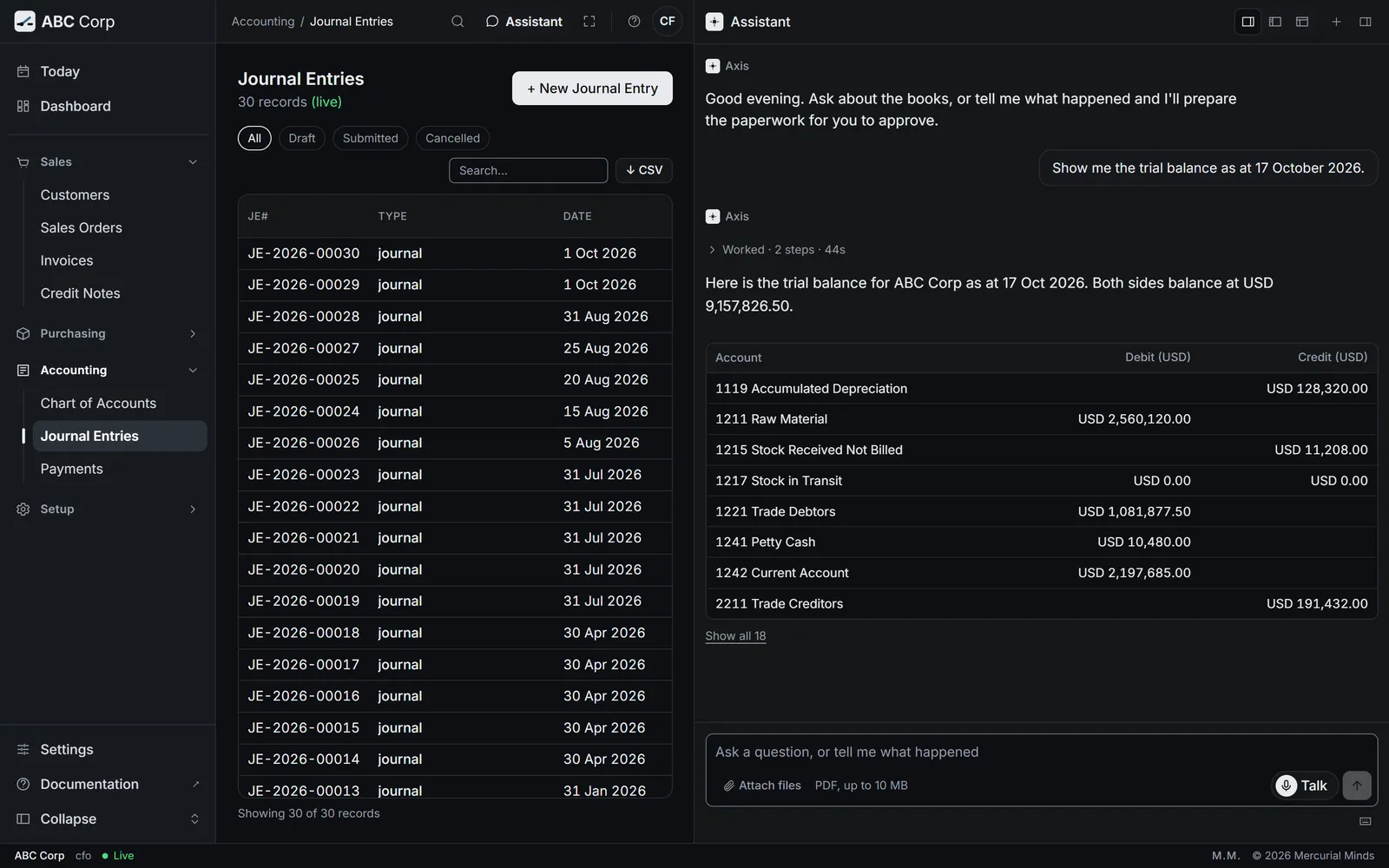Image resolution: width=1389 pixels, height=868 pixels.
Task: Click the ABC Corp logo icon
Action: 25,22
